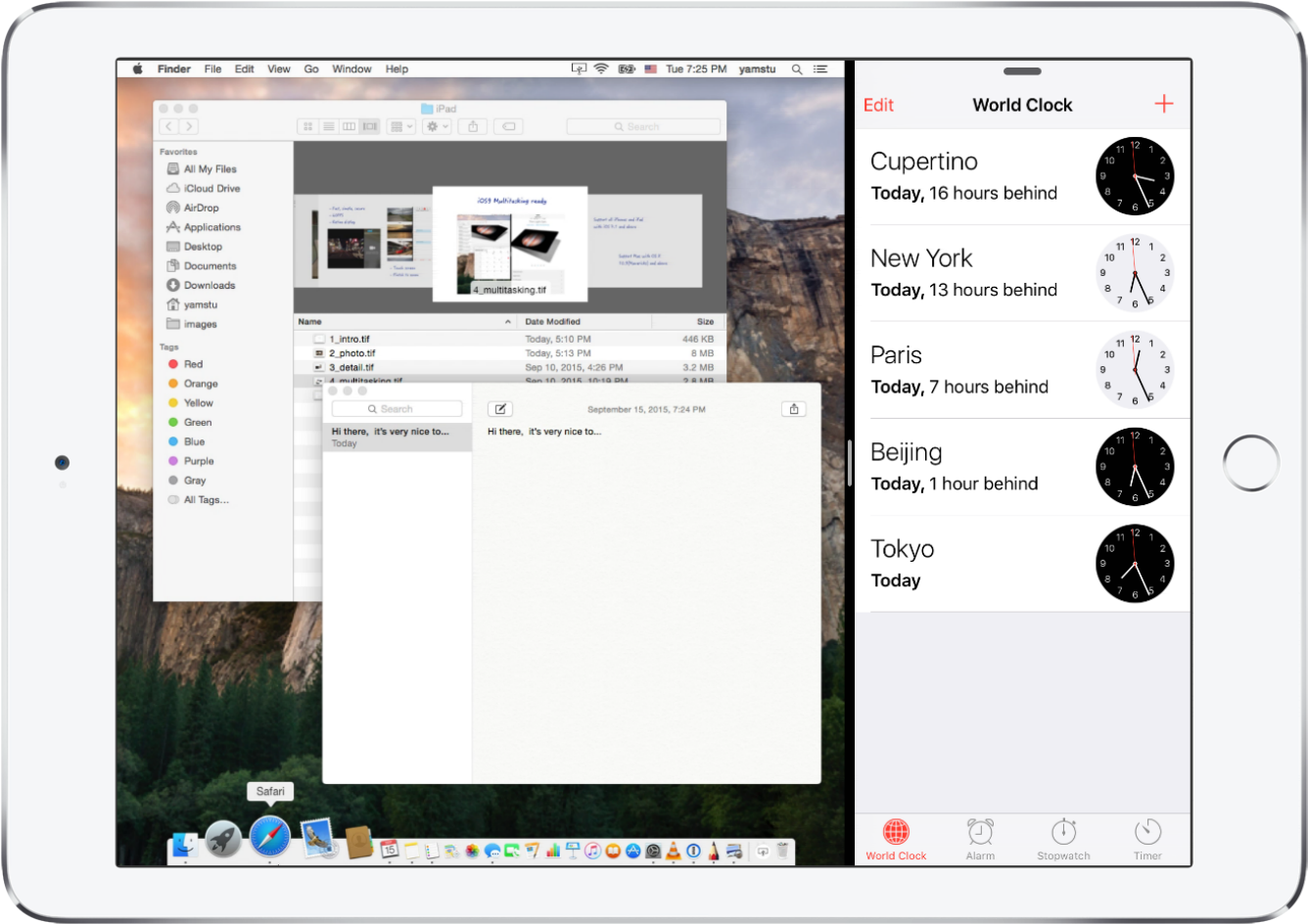The image size is (1308, 924).
Task: Open the File menu
Action: point(212,69)
